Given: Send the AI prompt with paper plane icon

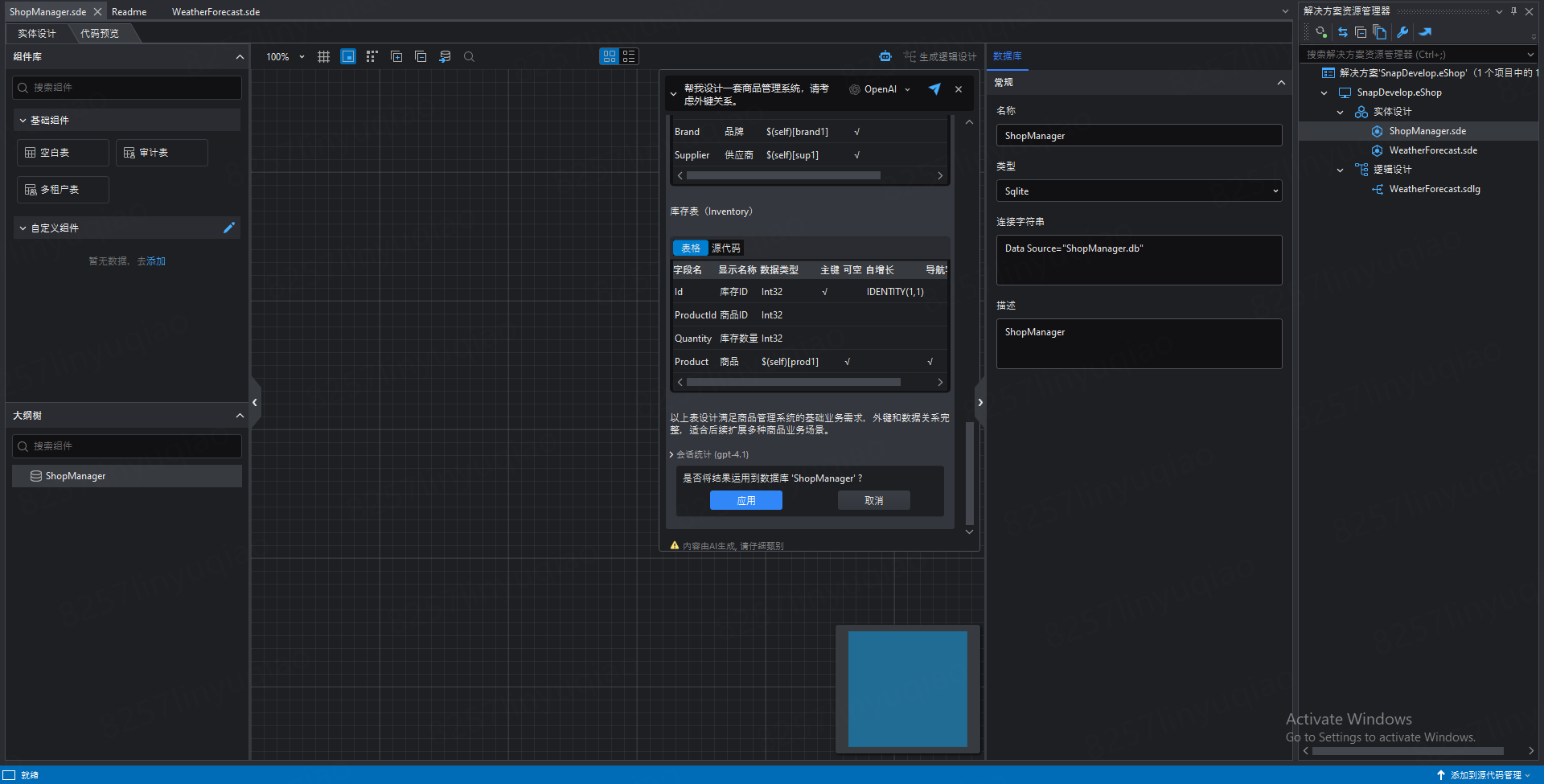Looking at the screenshot, I should (x=934, y=89).
